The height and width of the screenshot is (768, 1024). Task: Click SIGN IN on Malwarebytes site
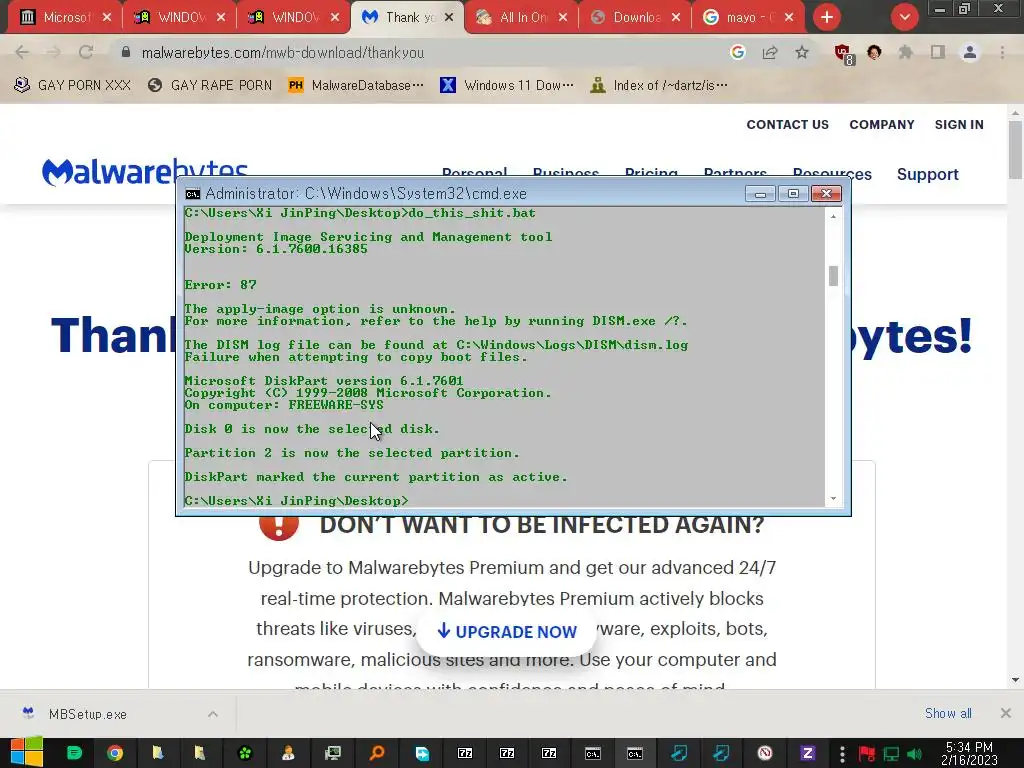pos(959,125)
